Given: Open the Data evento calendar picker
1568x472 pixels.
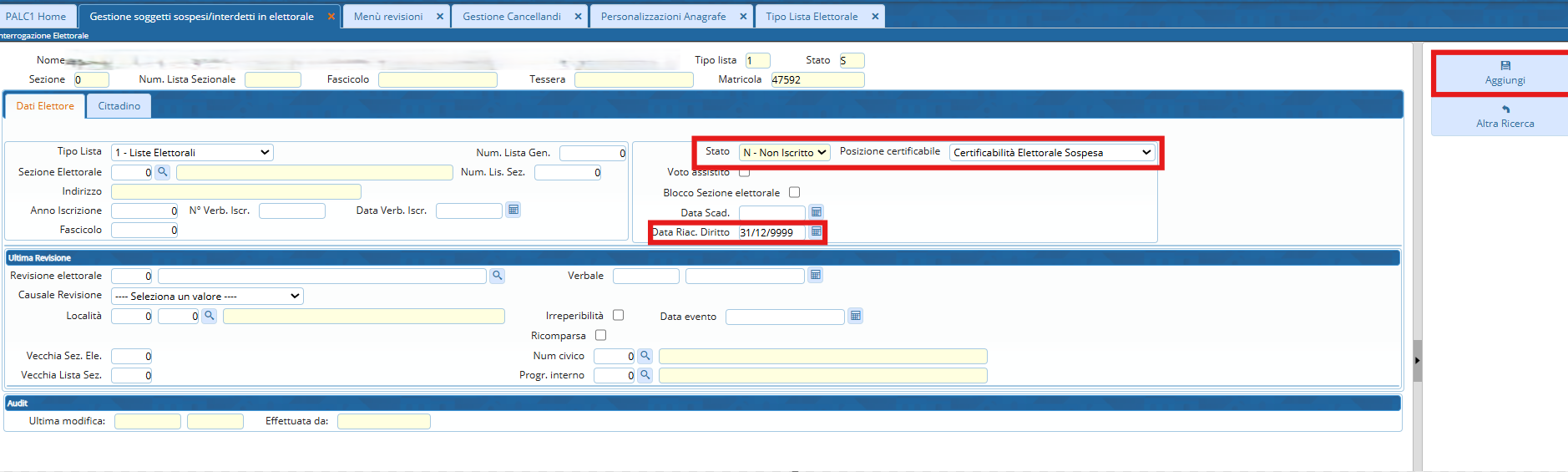Looking at the screenshot, I should click(855, 316).
